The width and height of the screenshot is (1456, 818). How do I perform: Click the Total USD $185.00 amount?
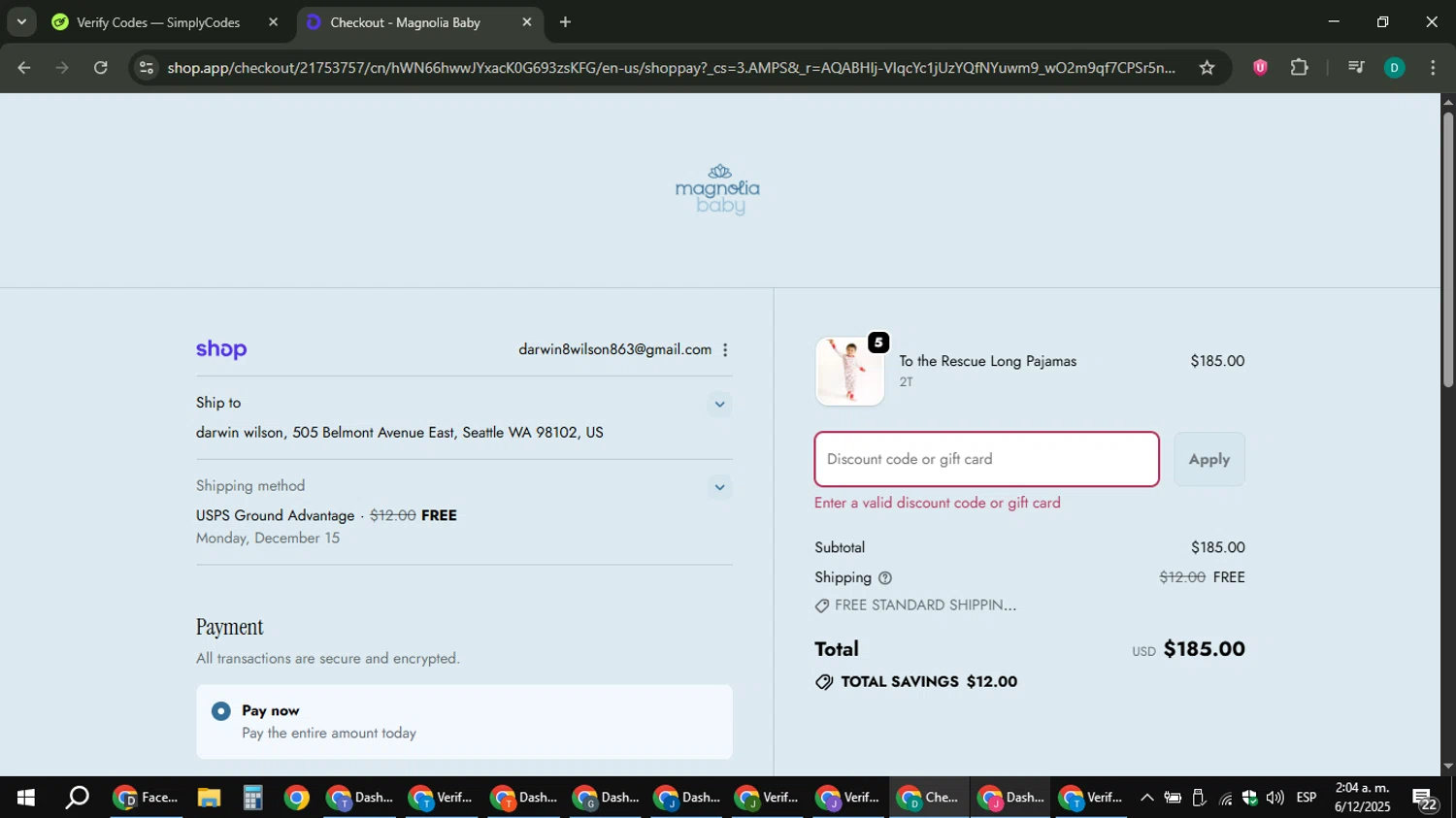1188,649
